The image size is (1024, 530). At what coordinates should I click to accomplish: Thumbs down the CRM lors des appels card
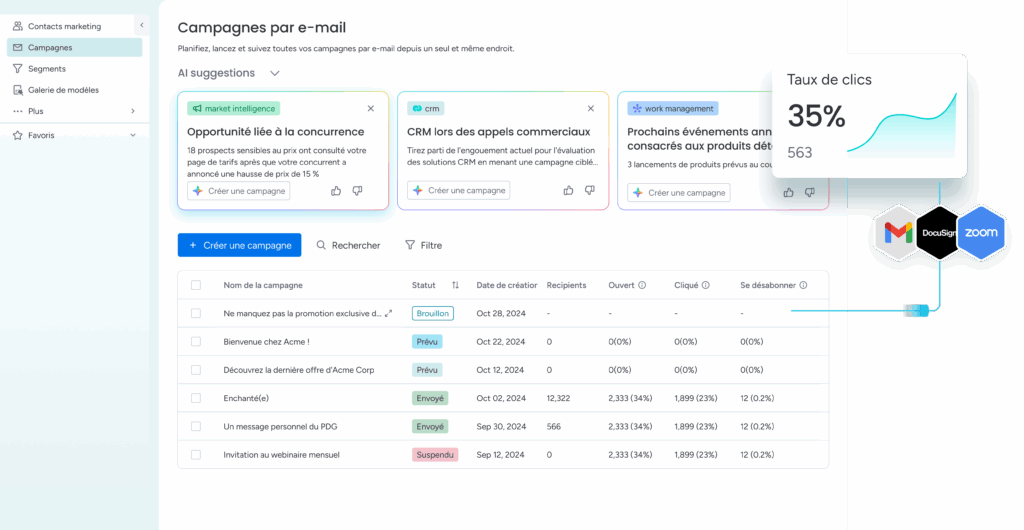pyautogui.click(x=590, y=191)
